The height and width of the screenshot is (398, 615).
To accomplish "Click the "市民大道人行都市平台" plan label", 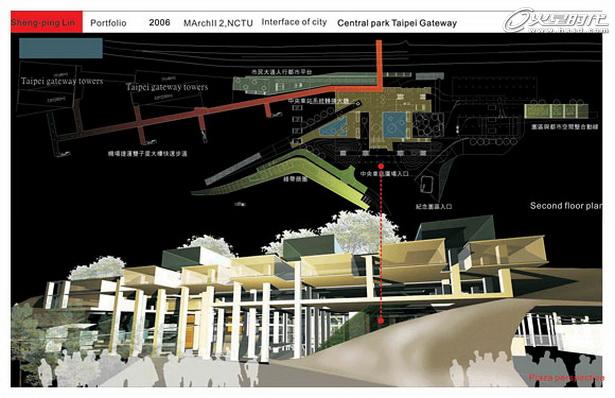I will click(282, 72).
